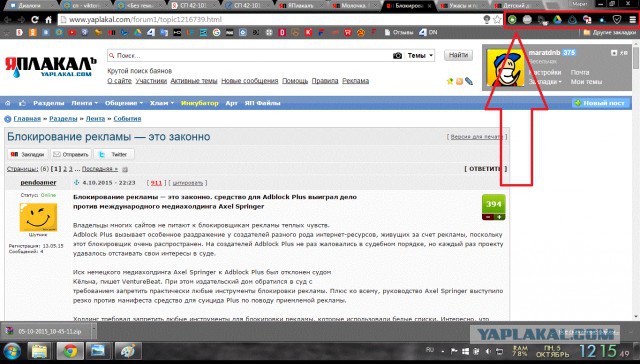Click the maratdnb user avatar
The height and width of the screenshot is (364, 640).
click(505, 68)
